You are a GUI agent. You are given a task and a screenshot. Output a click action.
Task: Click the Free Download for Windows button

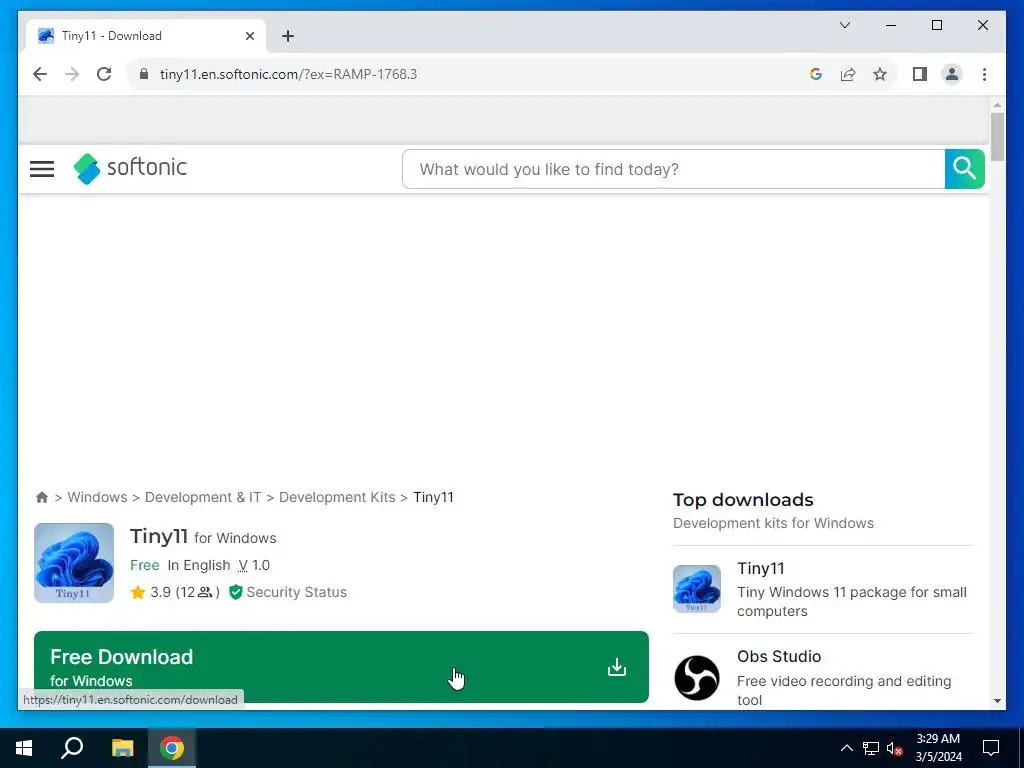[x=341, y=667]
